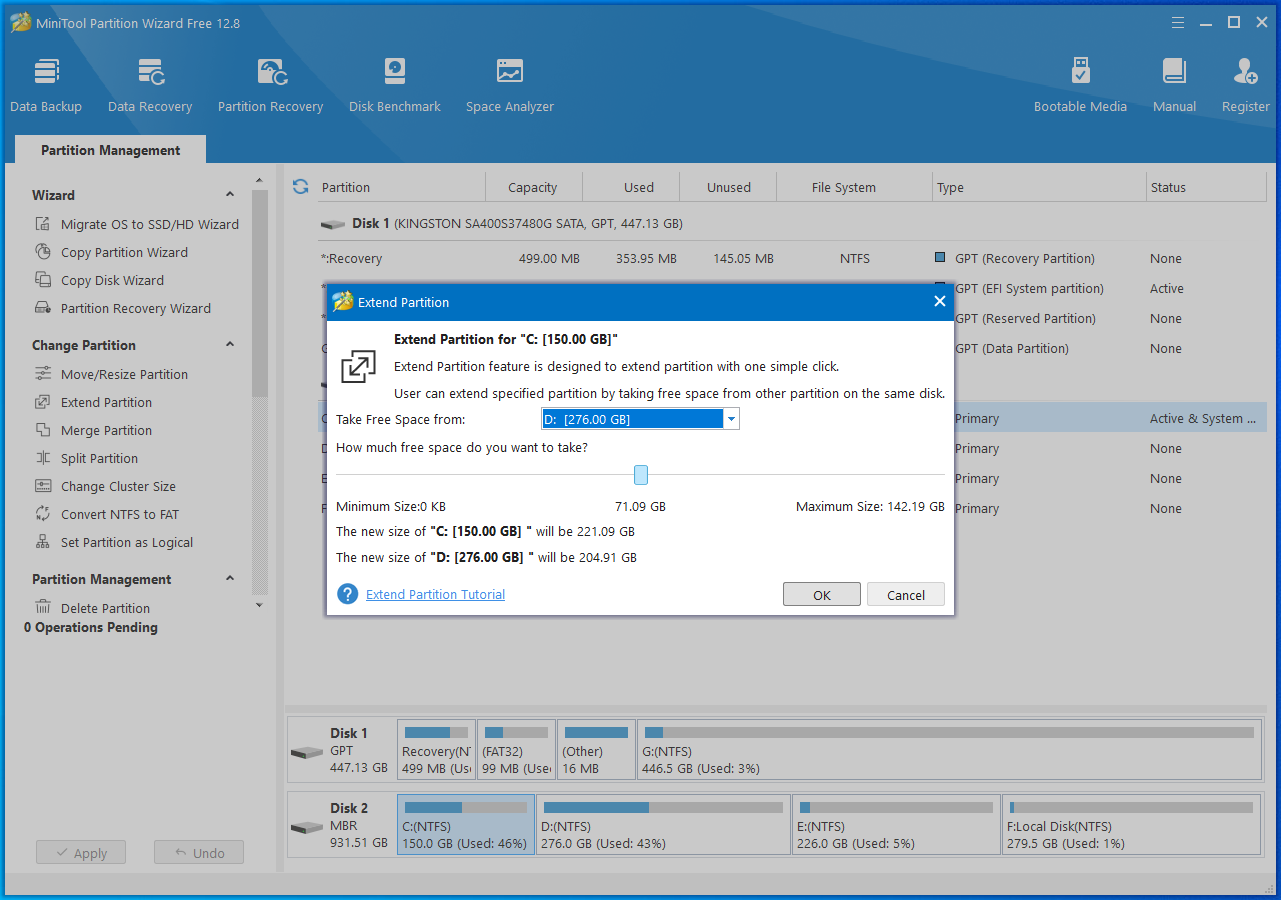Click the Type column header
1281x900 pixels.
(x=1040, y=187)
